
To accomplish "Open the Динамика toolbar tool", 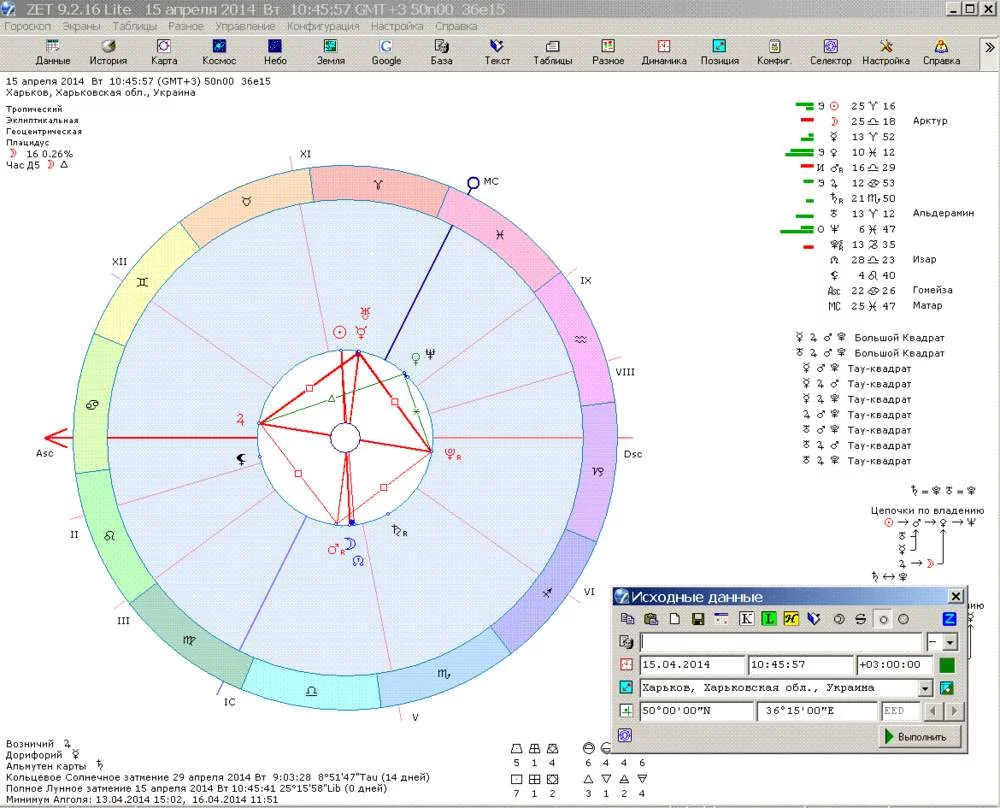I will pyautogui.click(x=664, y=52).
